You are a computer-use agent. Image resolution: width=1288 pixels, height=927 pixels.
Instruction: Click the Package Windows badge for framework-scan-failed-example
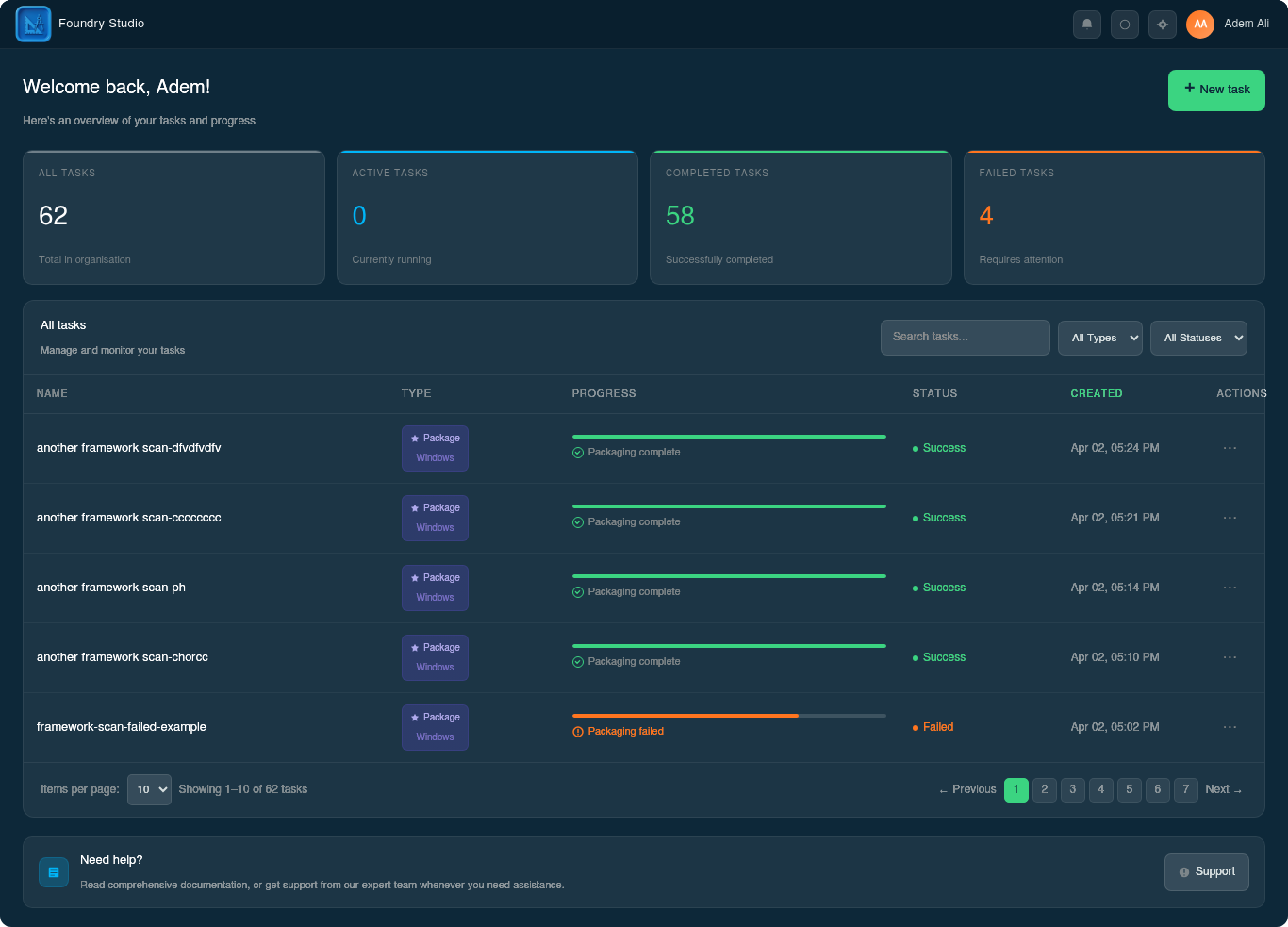[x=435, y=727]
